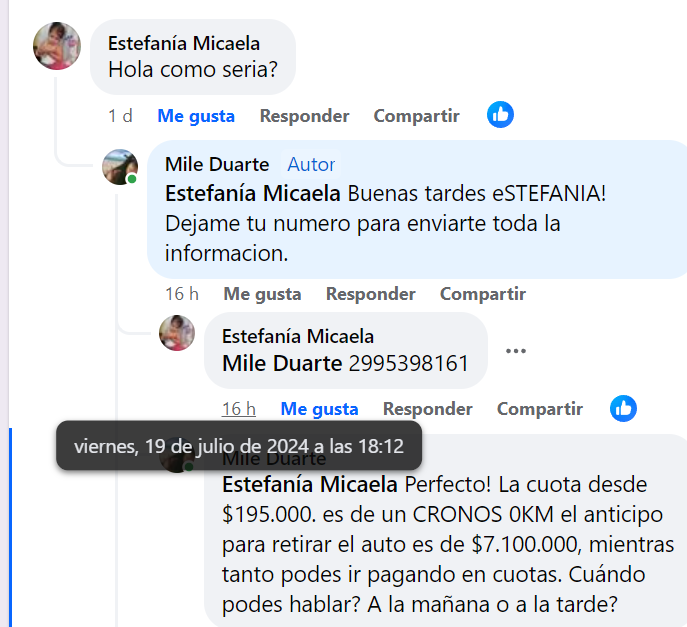Reply to Mile Duarte's "Buenas tardes" comment
The width and height of the screenshot is (687, 627).
coord(370,294)
